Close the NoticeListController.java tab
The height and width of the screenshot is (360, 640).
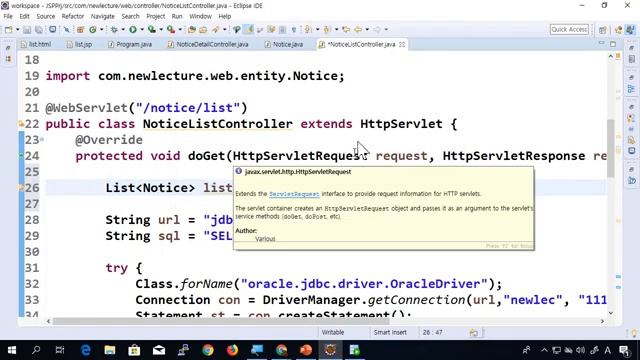402,44
